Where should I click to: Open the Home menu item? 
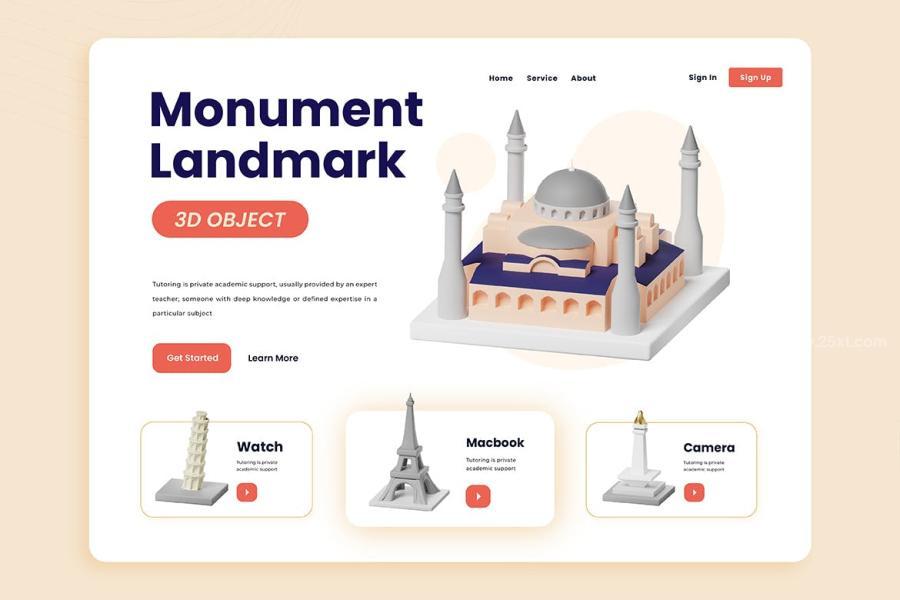click(501, 78)
